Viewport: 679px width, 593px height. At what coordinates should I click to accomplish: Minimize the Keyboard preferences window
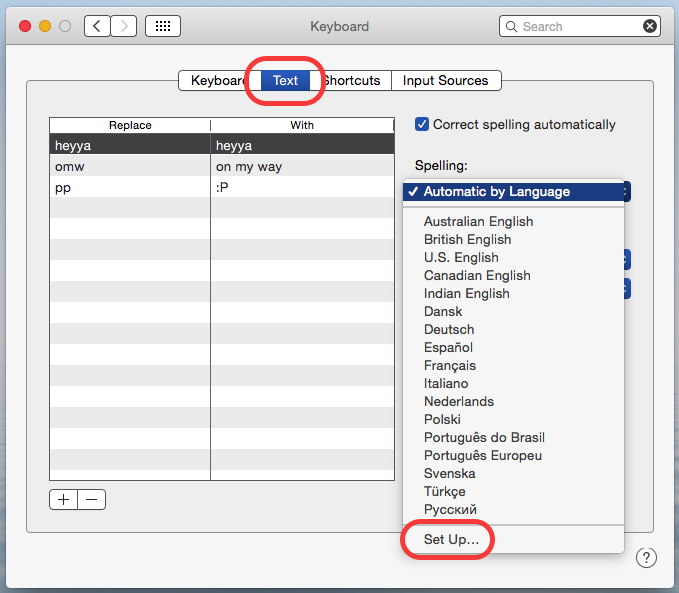point(45,26)
